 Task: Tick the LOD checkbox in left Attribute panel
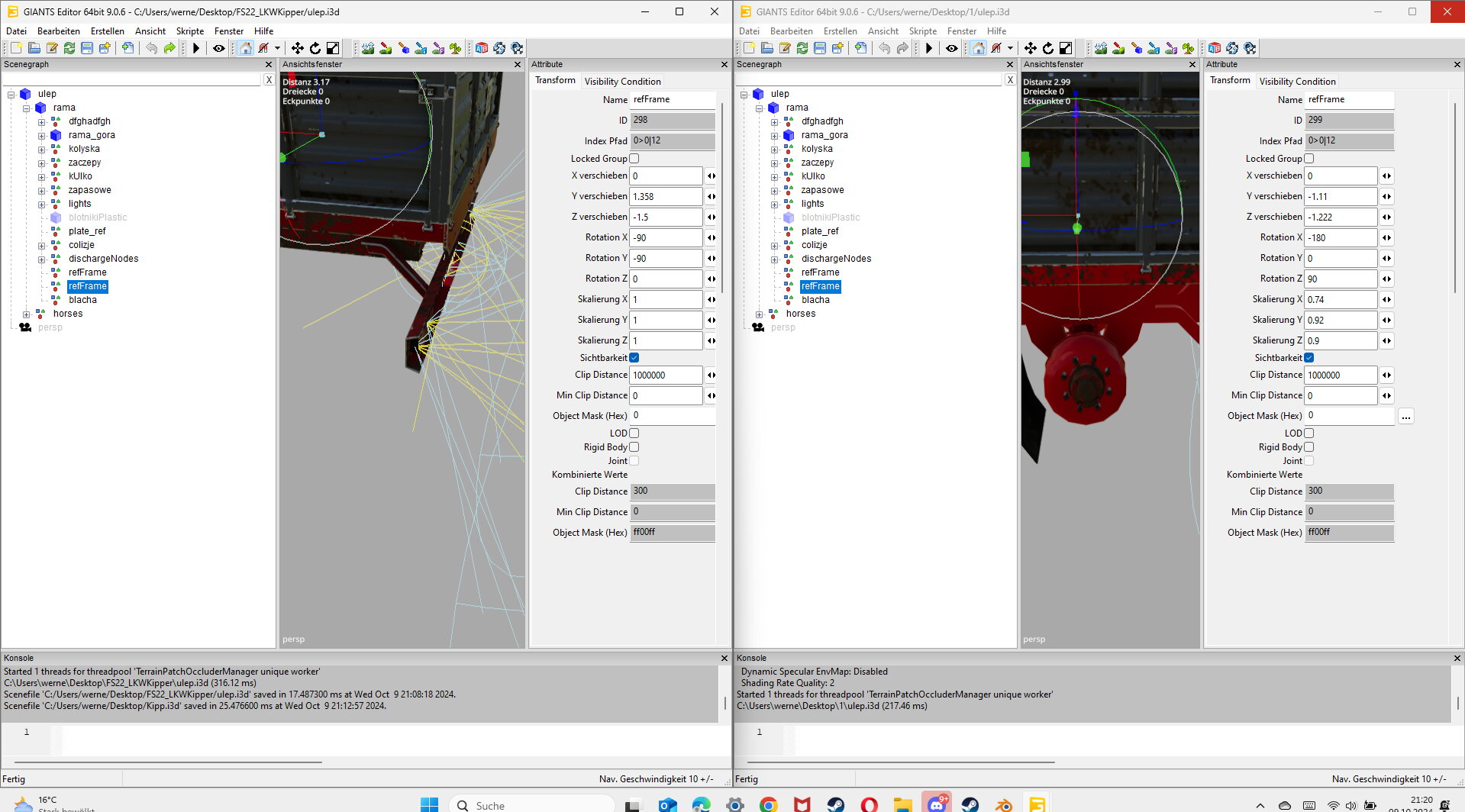point(634,433)
